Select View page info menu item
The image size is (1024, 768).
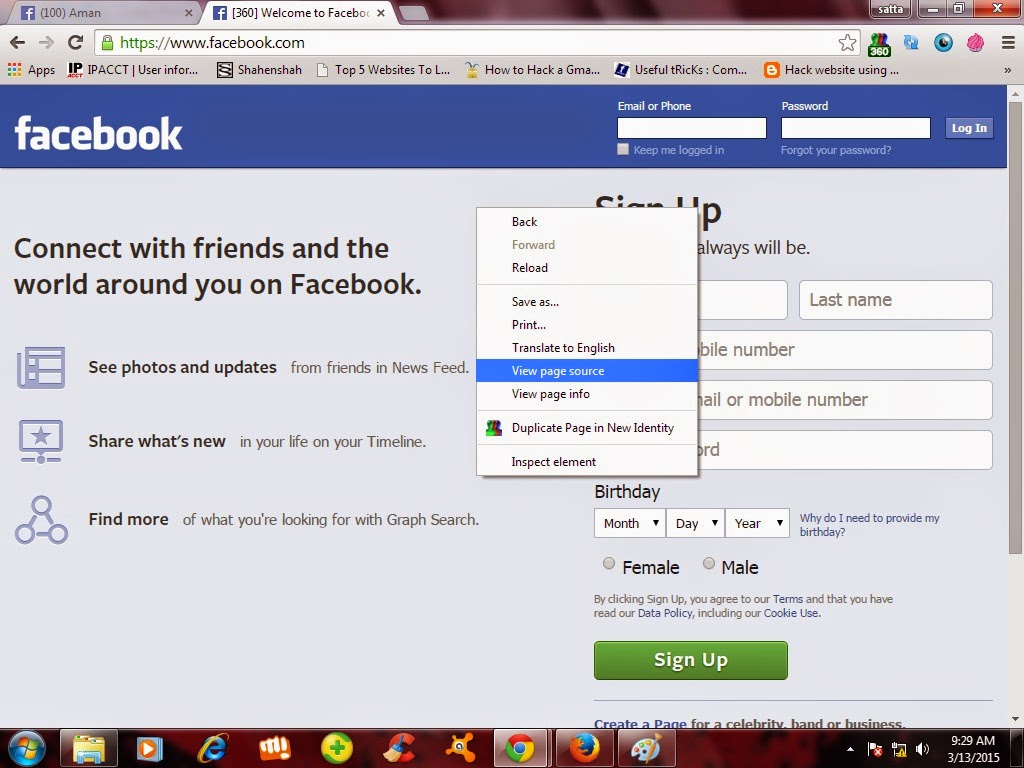587,394
